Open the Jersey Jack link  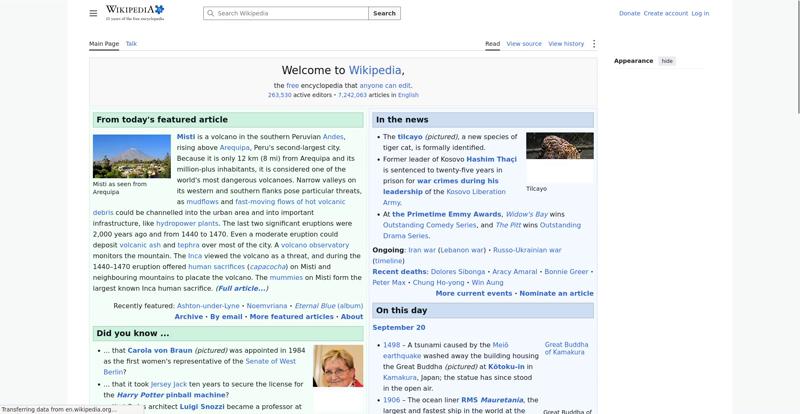(169, 384)
